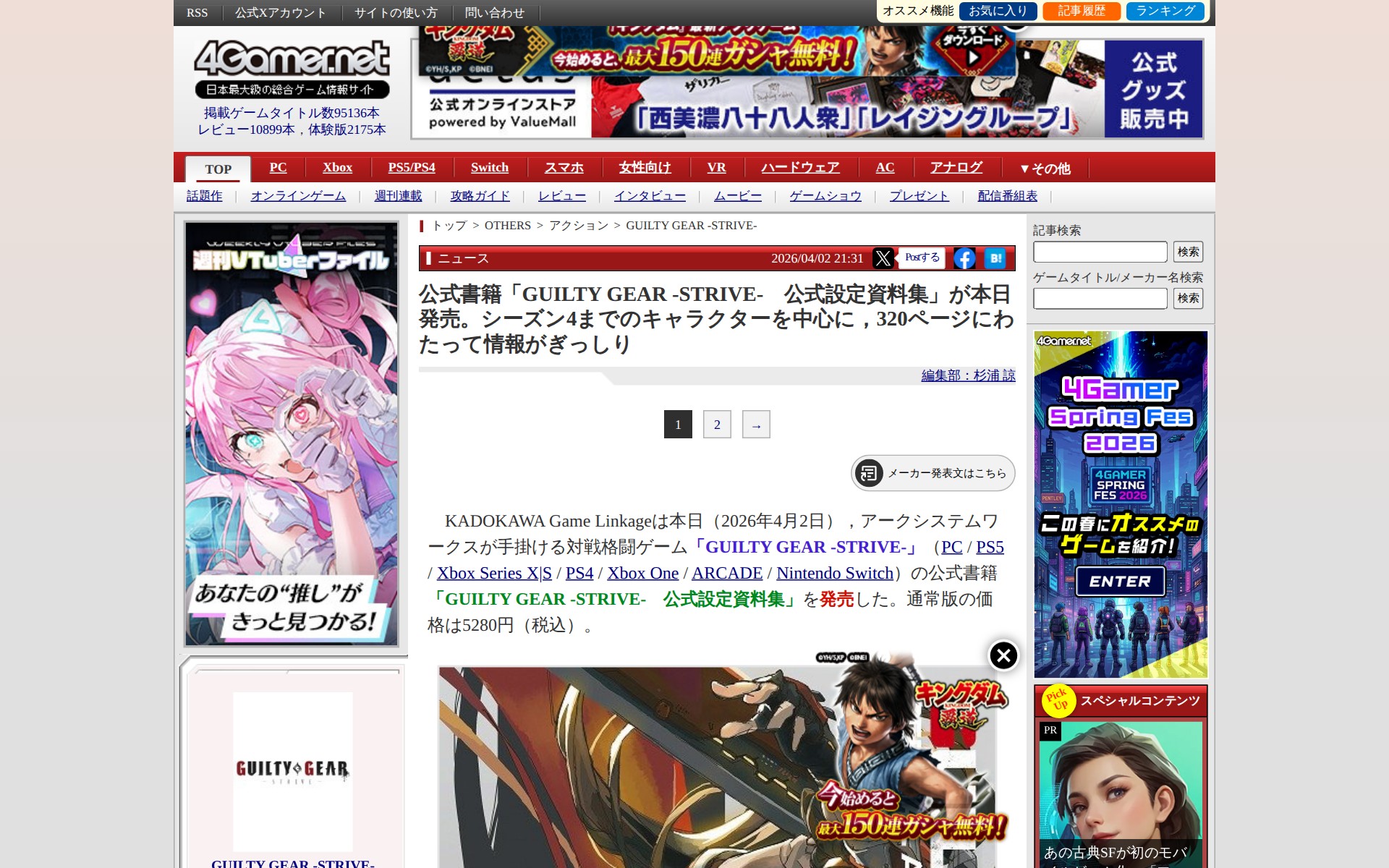Focus the ゲームタイトル/メーカー名検索 input field

coord(1100,298)
